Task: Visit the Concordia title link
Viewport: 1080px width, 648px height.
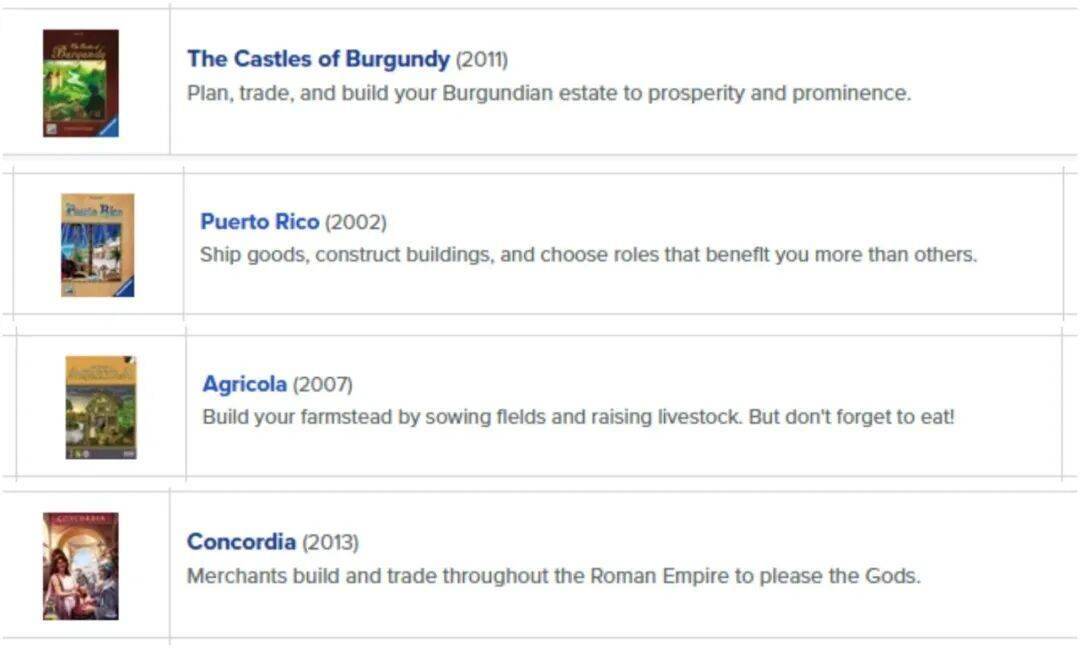Action: pos(241,542)
